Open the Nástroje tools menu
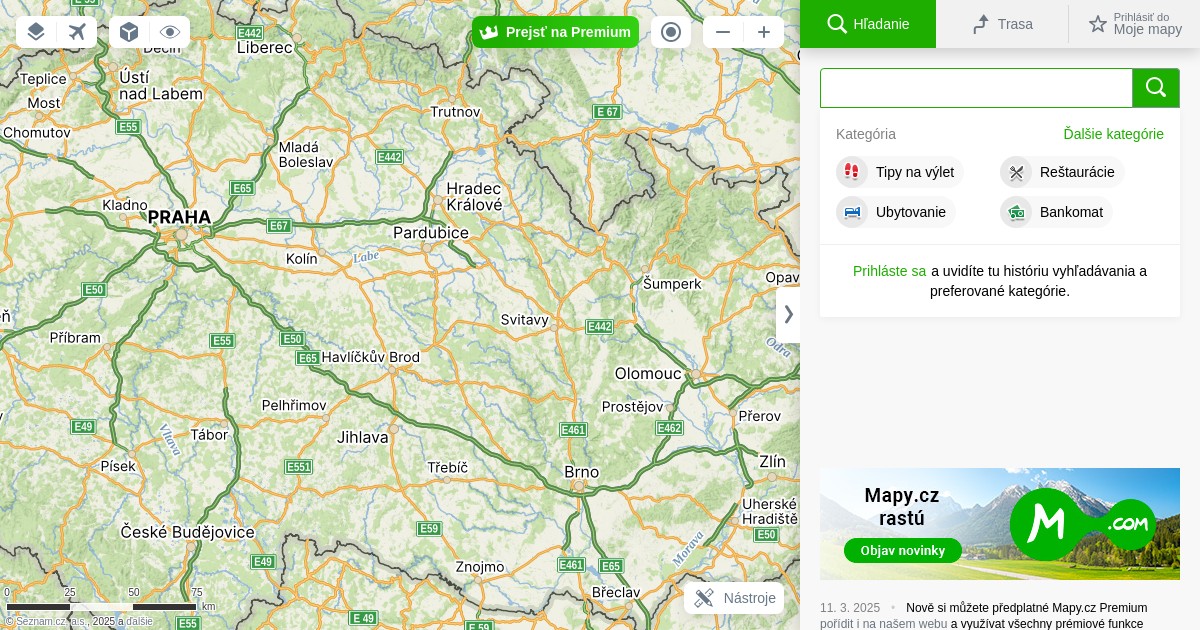Image resolution: width=1200 pixels, height=630 pixels. tap(734, 598)
